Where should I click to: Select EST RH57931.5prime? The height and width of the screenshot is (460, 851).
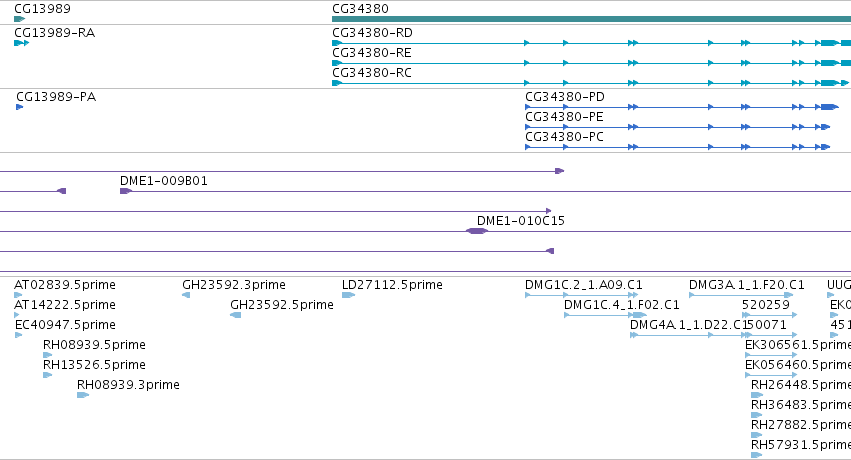tap(801, 445)
